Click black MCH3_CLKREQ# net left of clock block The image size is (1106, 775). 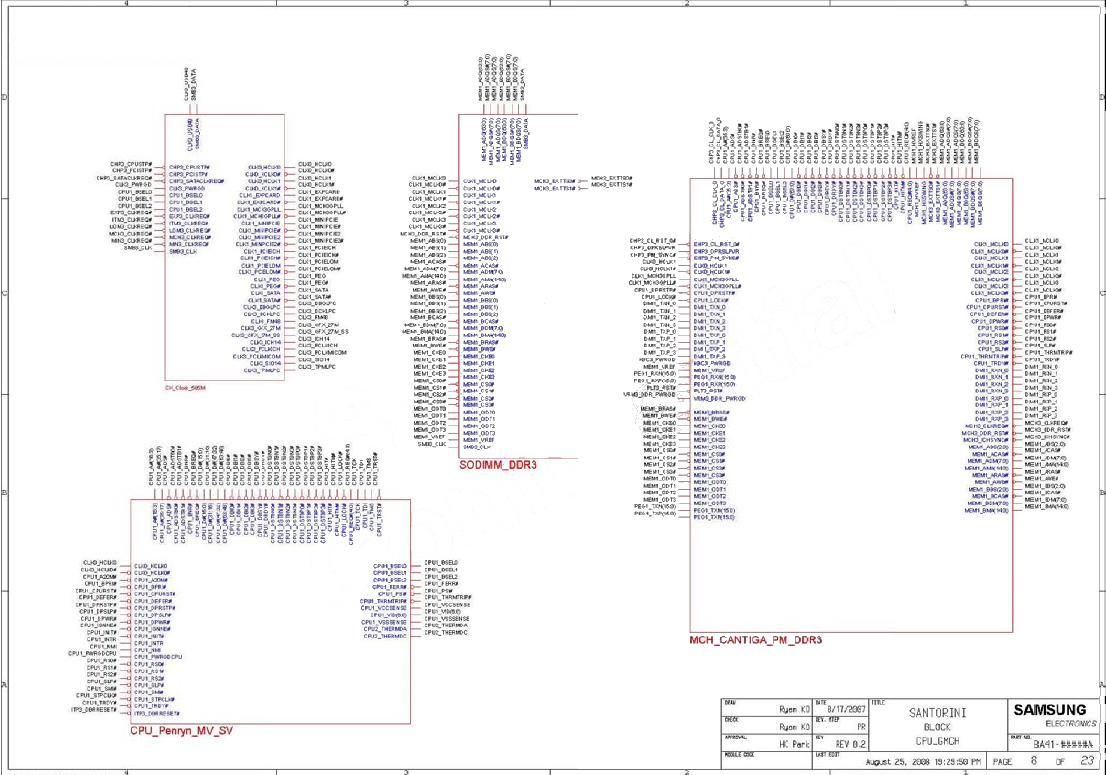click(x=130, y=234)
